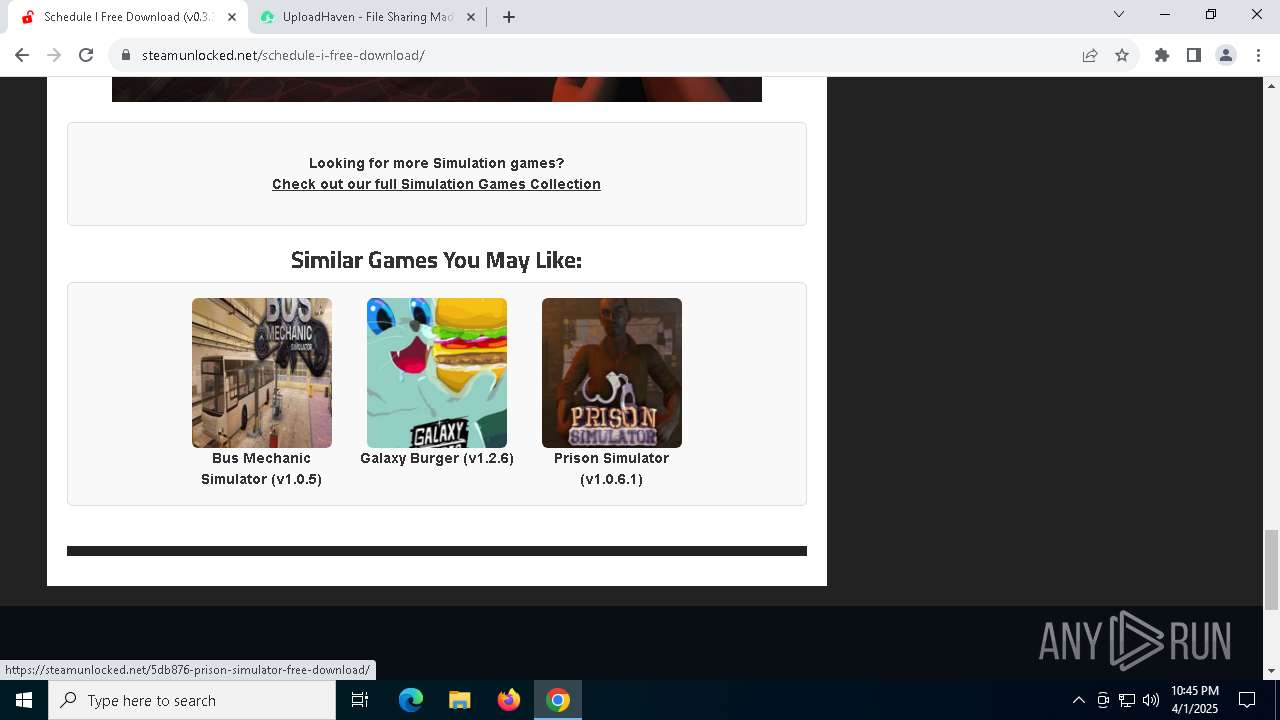Reload the steamunlocked page

86,55
